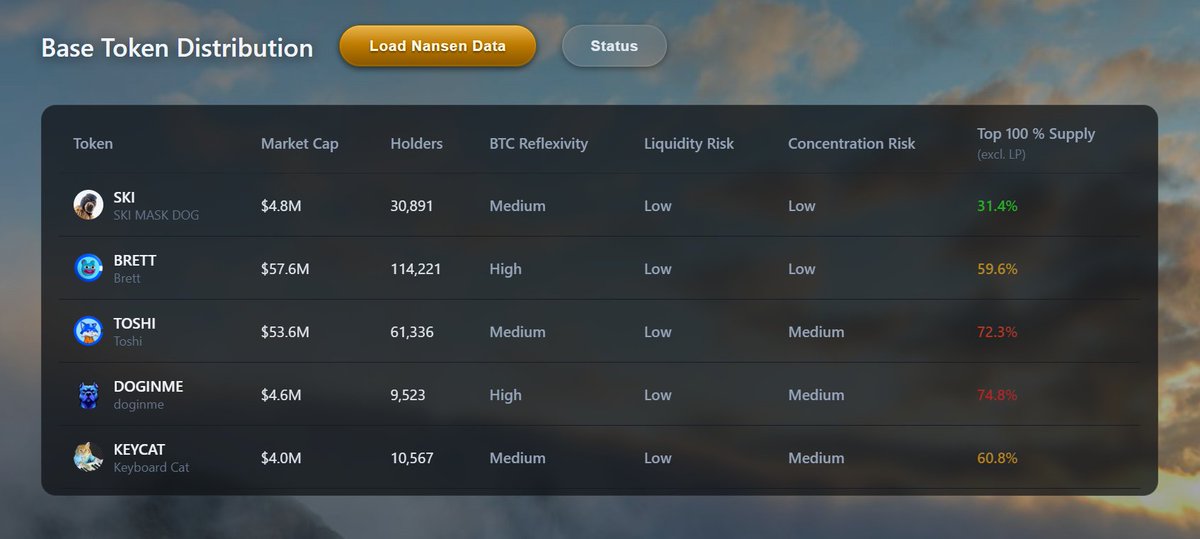Click the 74.8% top 100 supply value
1200x539 pixels.
[x=997, y=395]
